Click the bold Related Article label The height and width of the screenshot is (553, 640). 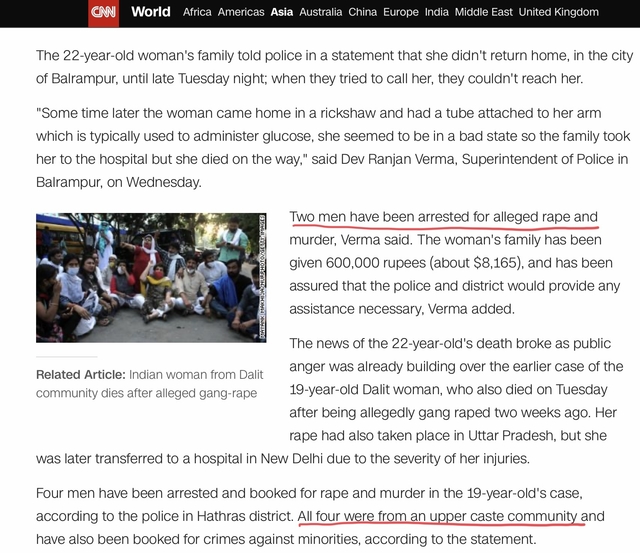(80, 374)
